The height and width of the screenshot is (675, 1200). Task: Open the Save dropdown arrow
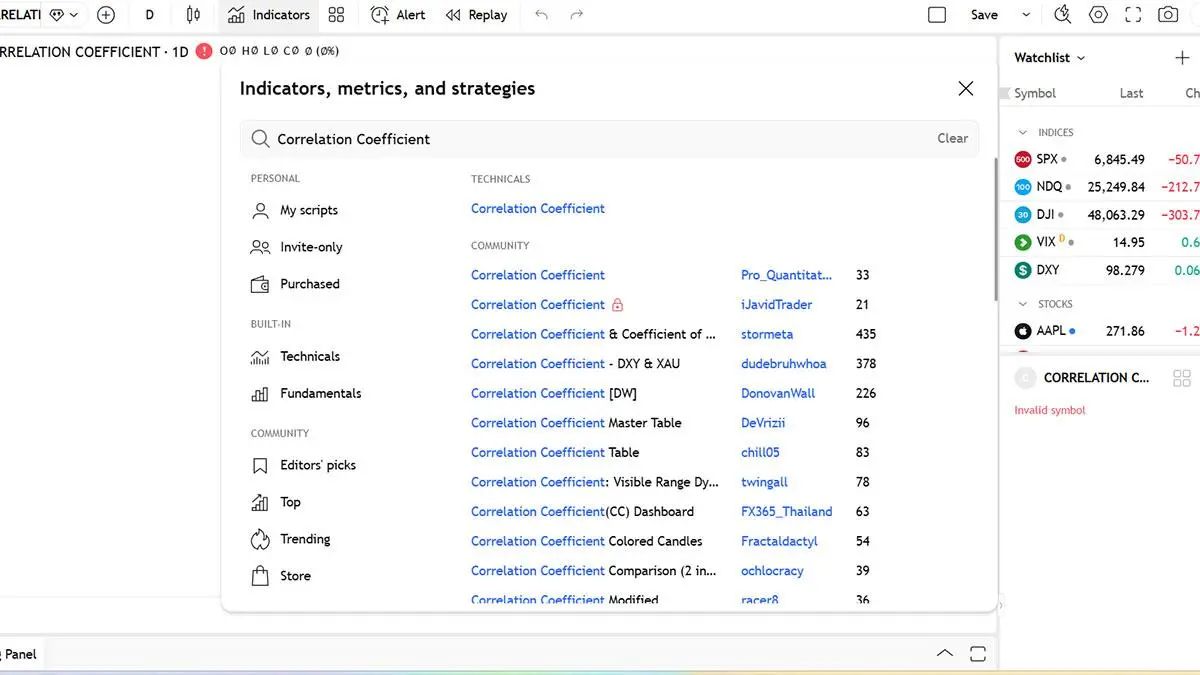click(x=1026, y=15)
